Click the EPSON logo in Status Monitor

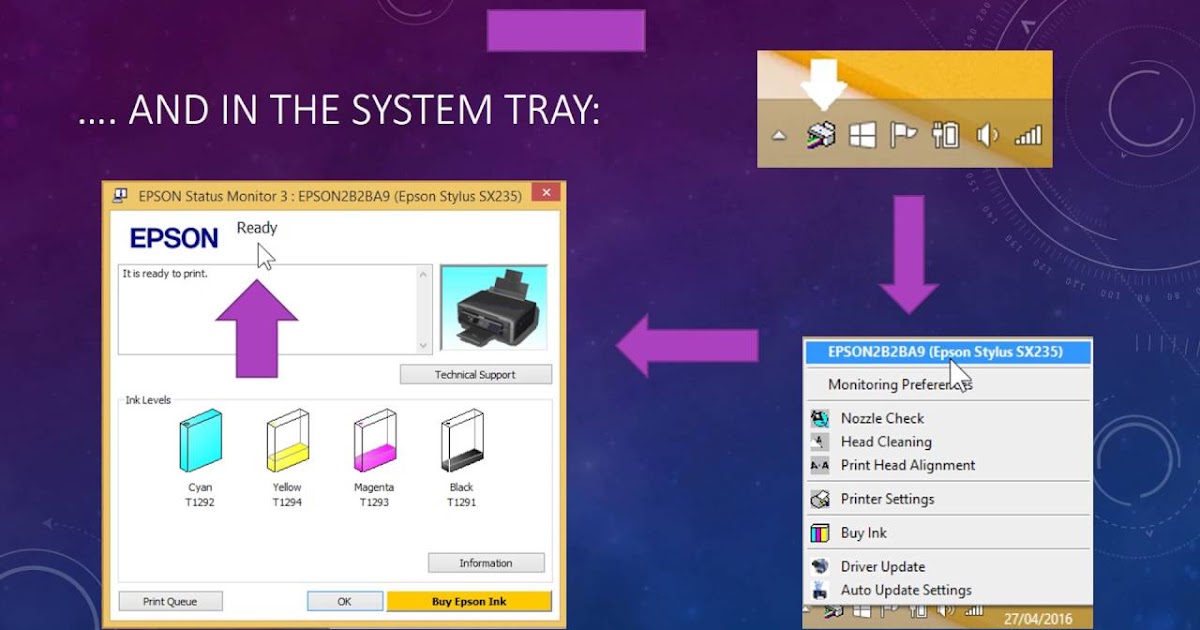[174, 238]
